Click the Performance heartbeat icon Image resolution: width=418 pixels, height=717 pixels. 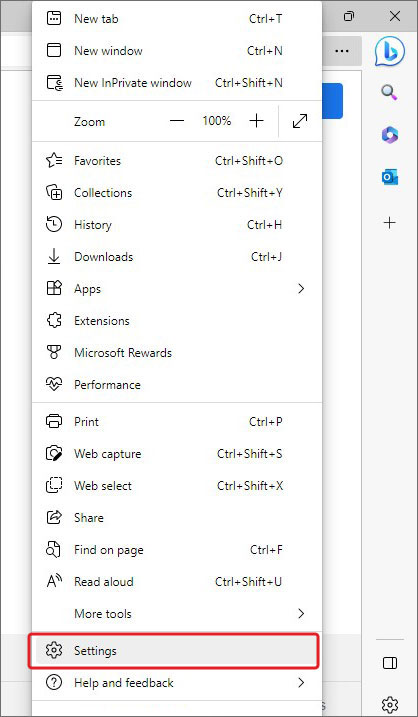54,385
